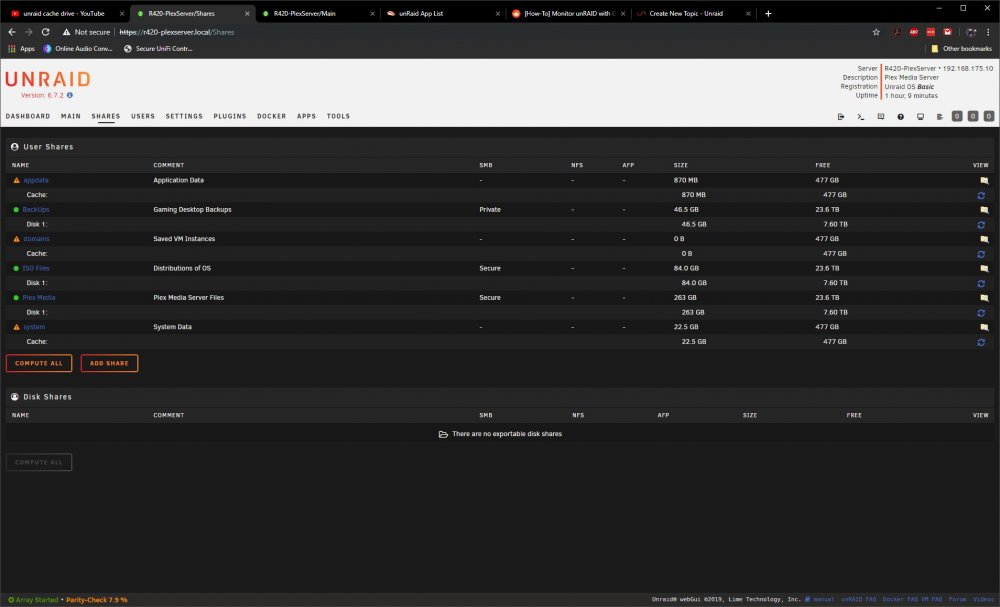The image size is (1000, 607).
Task: Open the BackUps share link
Action: click(x=36, y=210)
